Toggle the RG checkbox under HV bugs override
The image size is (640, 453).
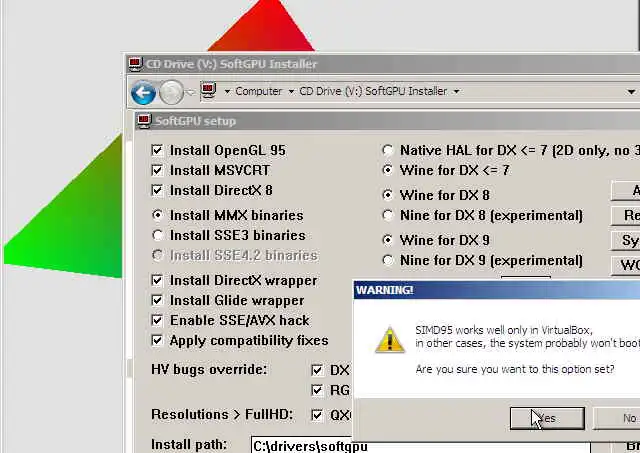click(x=317, y=390)
